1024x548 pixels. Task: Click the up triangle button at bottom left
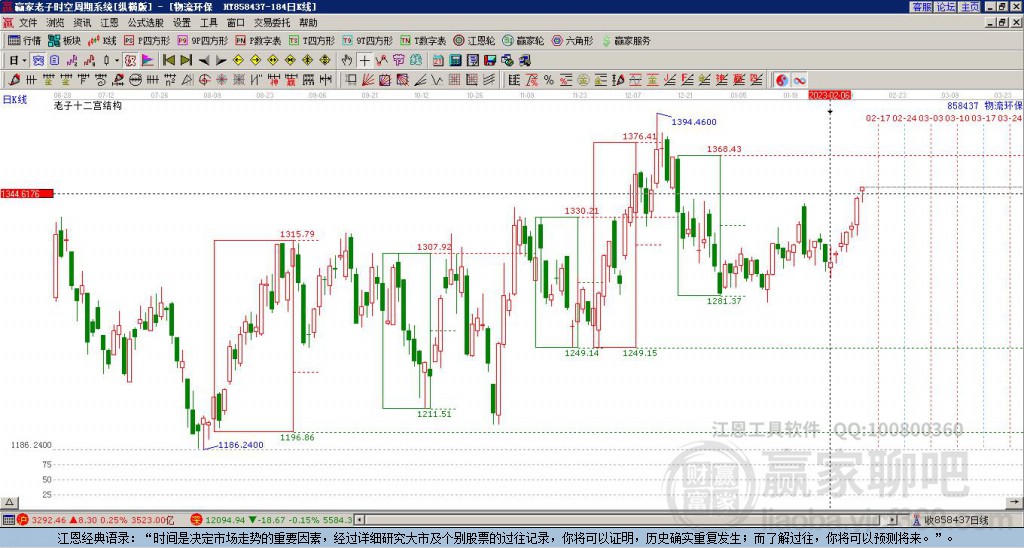9,502
